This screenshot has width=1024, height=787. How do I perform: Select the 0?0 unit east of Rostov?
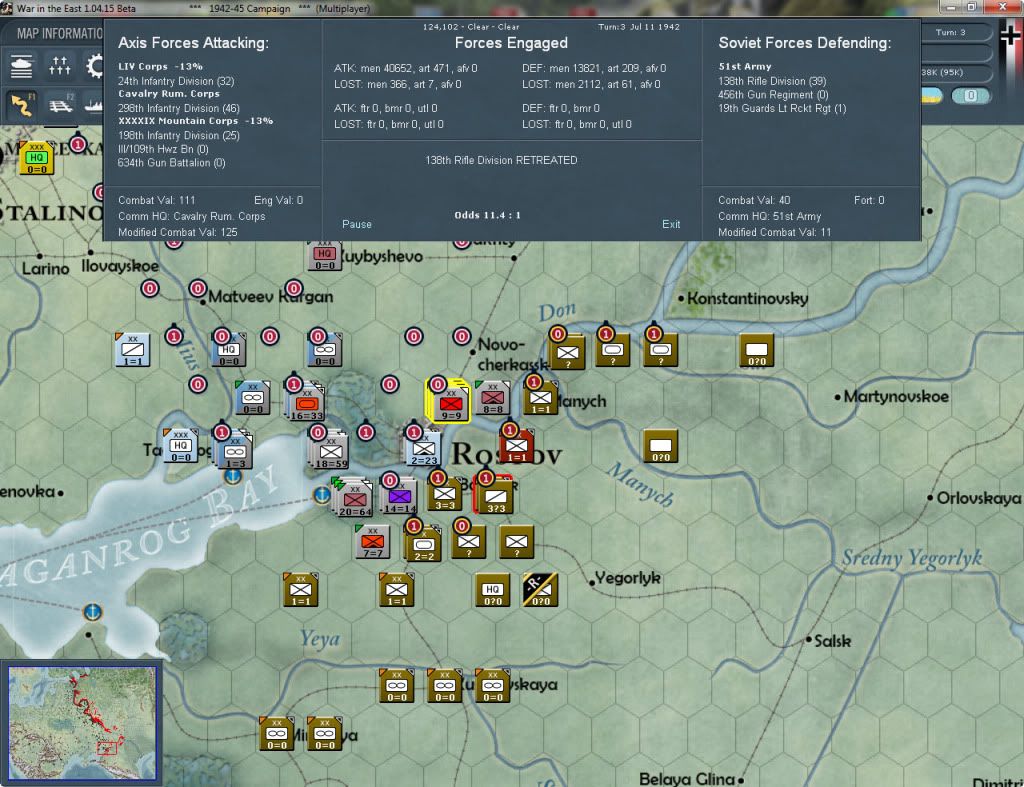[x=660, y=446]
